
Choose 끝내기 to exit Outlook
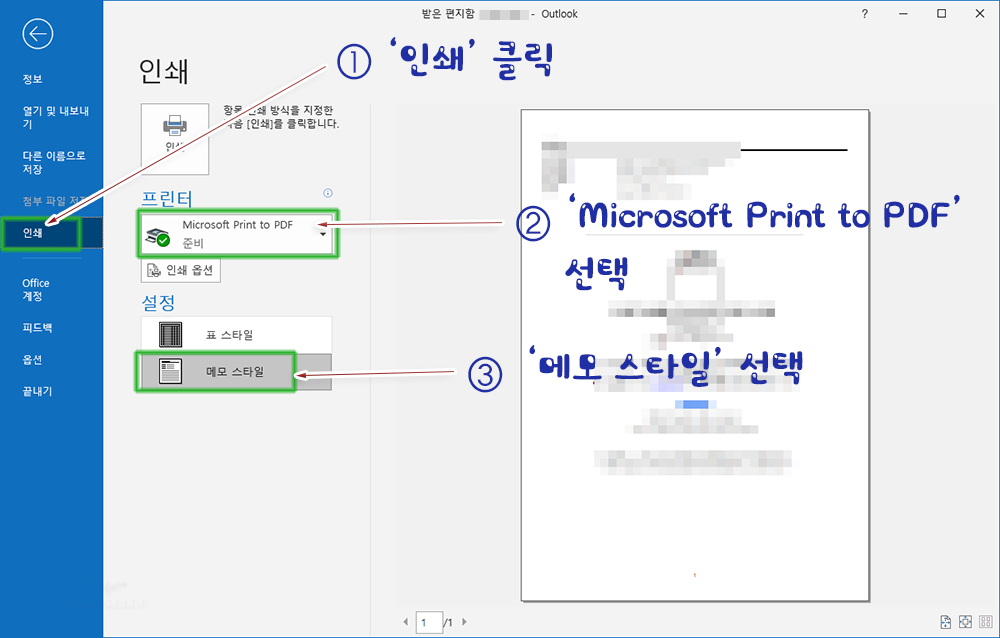pos(37,391)
